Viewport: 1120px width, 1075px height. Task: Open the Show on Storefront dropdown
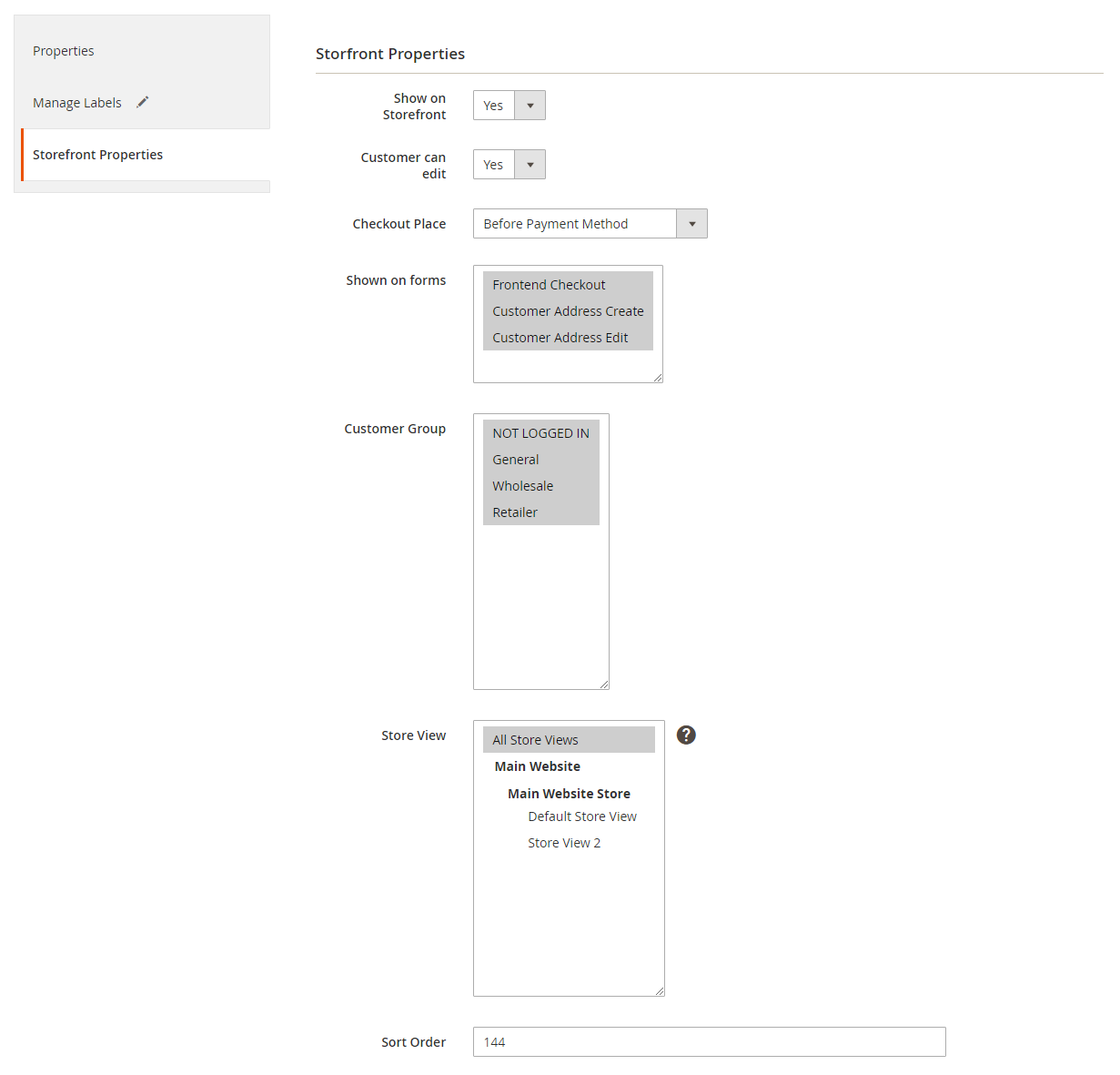coord(510,106)
